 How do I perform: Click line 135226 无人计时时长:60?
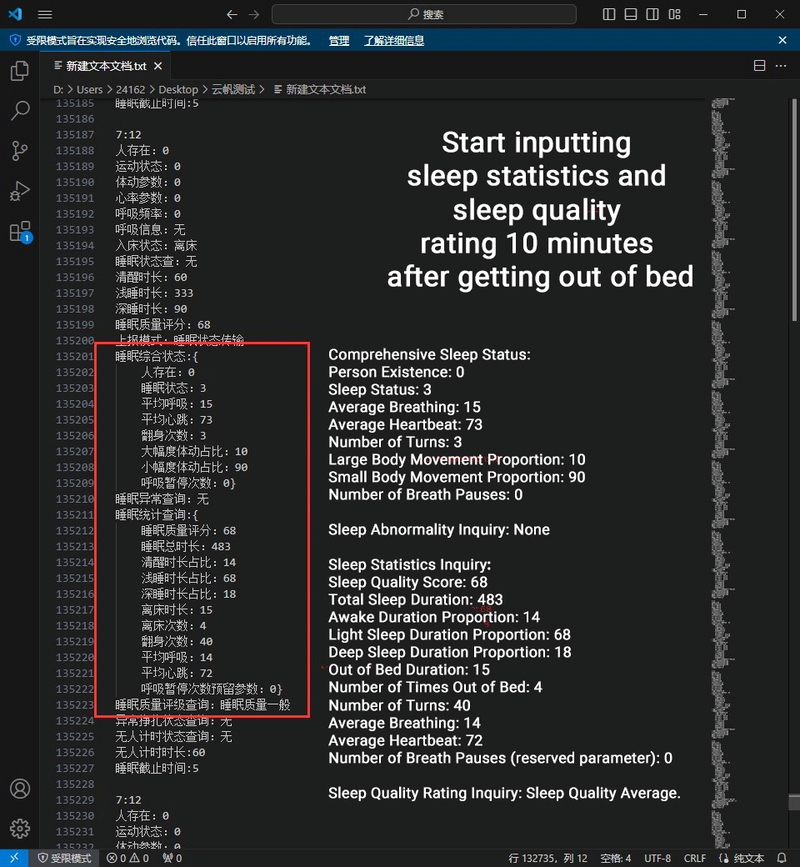click(x=160, y=753)
